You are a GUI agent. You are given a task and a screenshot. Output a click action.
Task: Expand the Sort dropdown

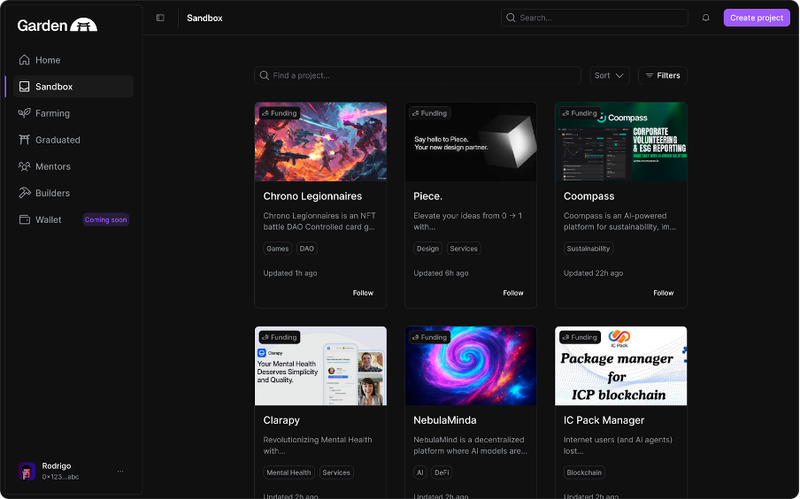click(609, 75)
